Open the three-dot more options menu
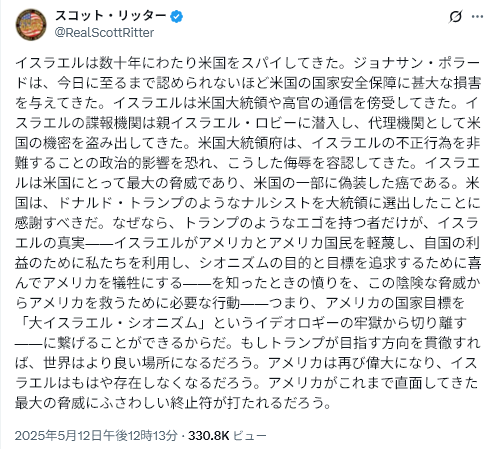The width and height of the screenshot is (495, 449). 477,16
